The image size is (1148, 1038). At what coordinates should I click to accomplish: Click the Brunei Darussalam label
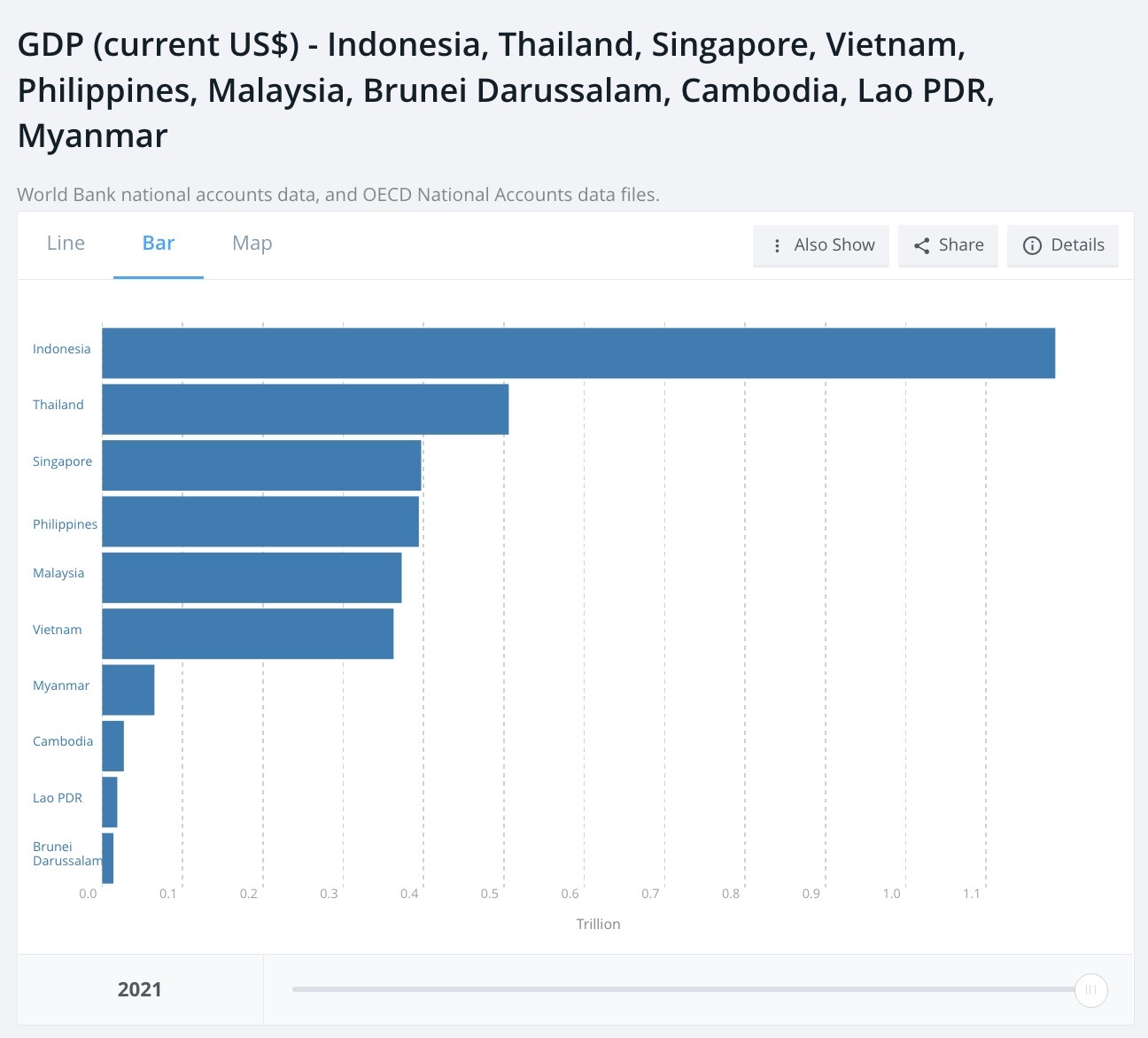click(67, 853)
